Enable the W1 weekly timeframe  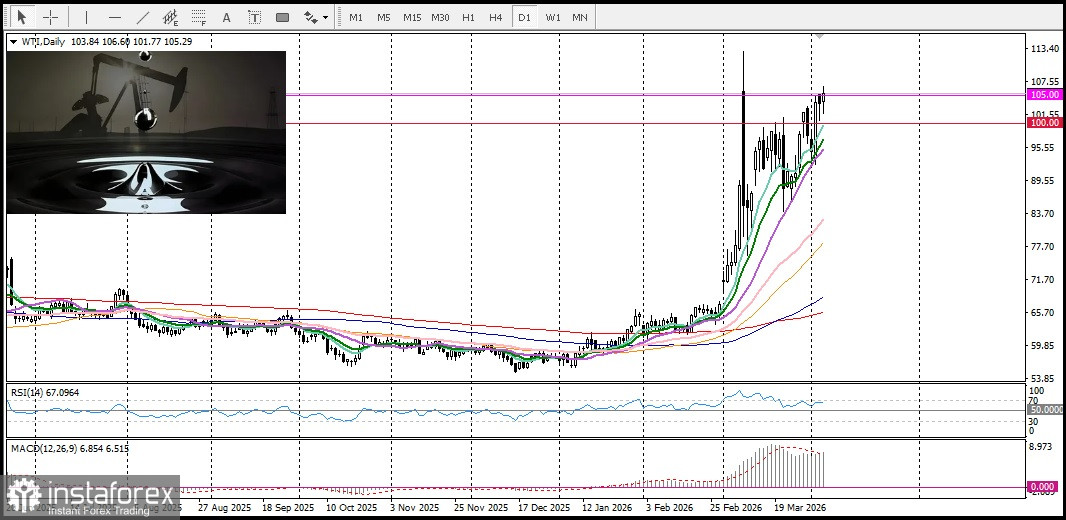point(553,17)
